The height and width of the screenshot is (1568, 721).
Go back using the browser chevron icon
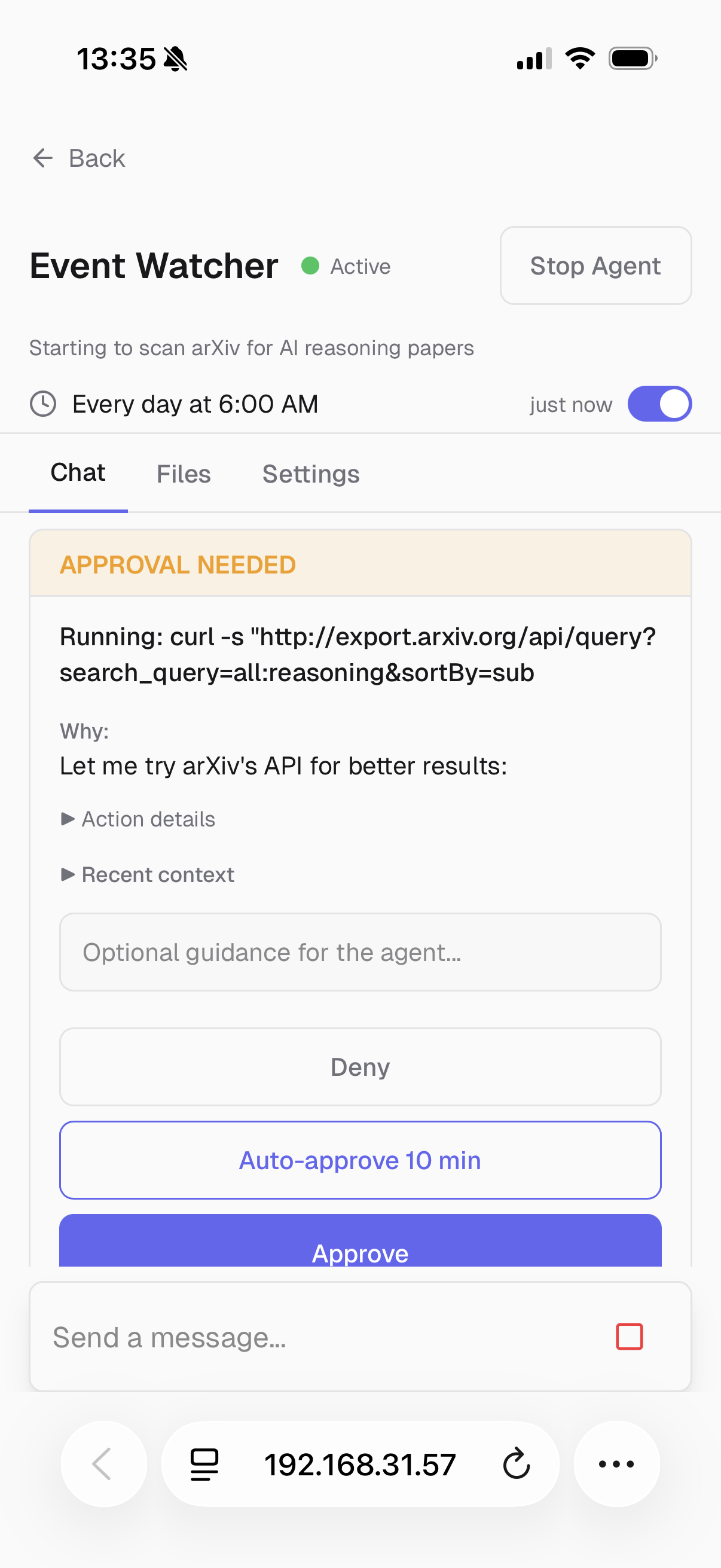click(x=103, y=1465)
